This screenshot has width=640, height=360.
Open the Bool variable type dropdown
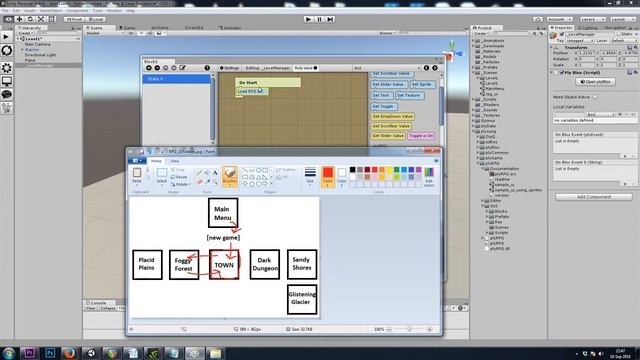pos(600,114)
